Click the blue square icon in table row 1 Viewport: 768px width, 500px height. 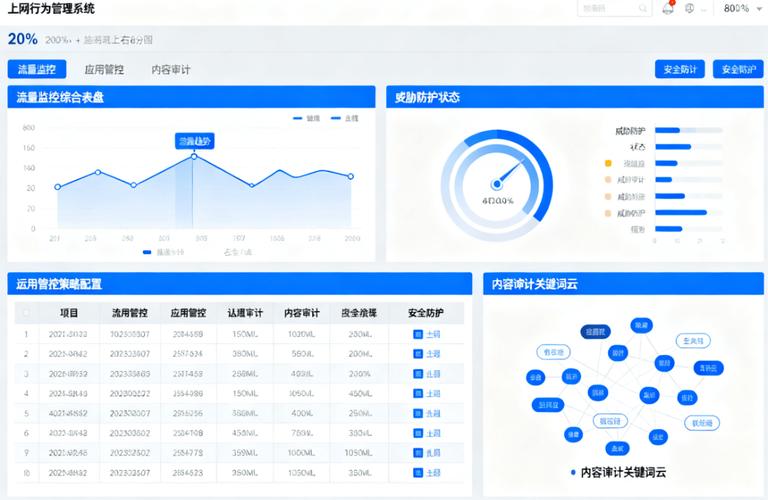tap(418, 334)
